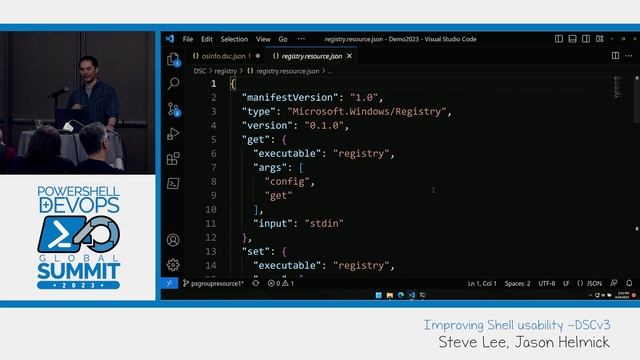Click the DSC breadcrumb segment
This screenshot has height=360, width=640.
(200, 71)
